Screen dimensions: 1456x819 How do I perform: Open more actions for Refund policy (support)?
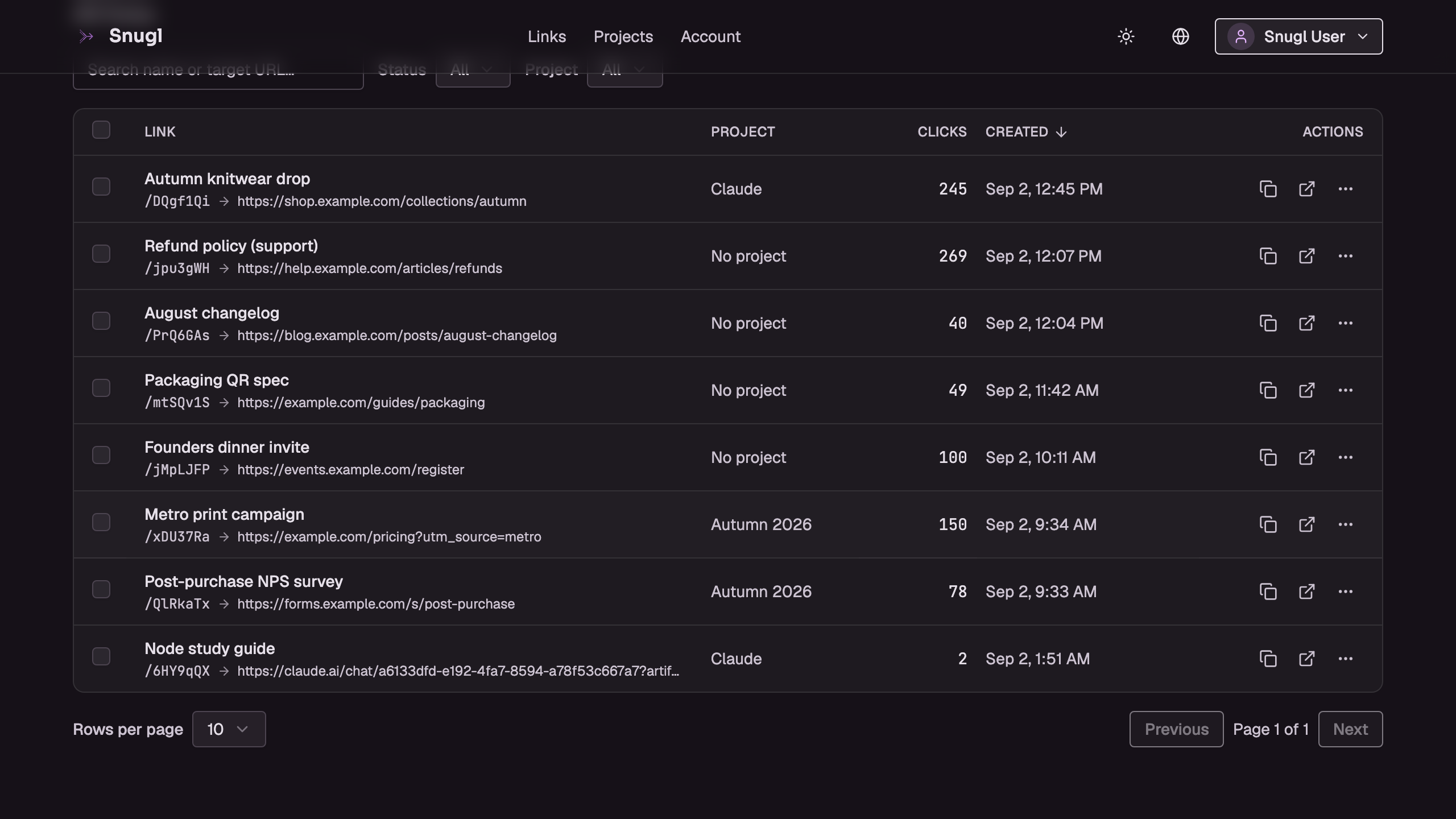click(x=1346, y=256)
